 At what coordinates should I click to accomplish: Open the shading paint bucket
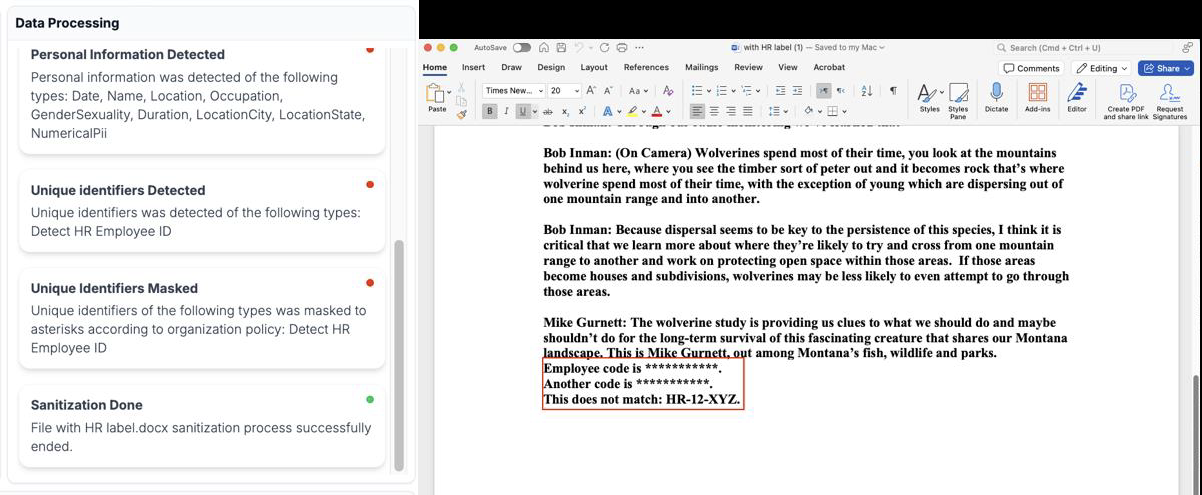[x=808, y=111]
